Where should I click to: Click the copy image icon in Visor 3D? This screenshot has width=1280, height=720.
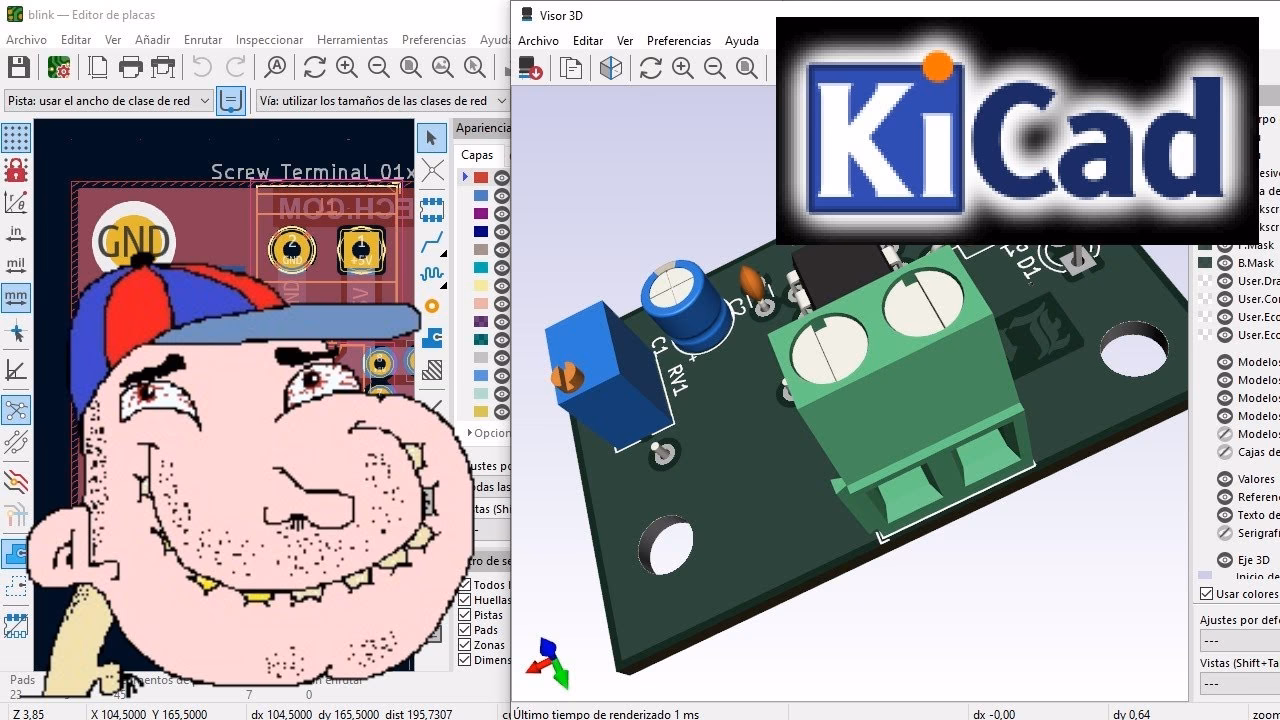(x=571, y=68)
